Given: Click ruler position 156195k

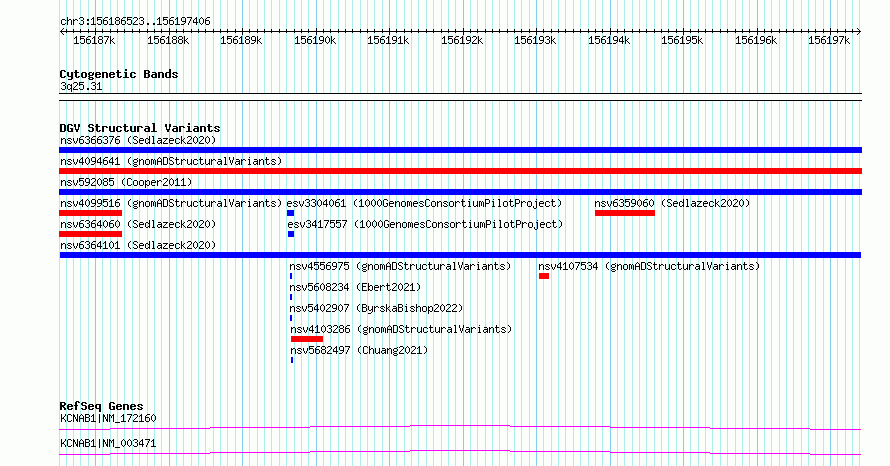Looking at the screenshot, I should (682, 40).
